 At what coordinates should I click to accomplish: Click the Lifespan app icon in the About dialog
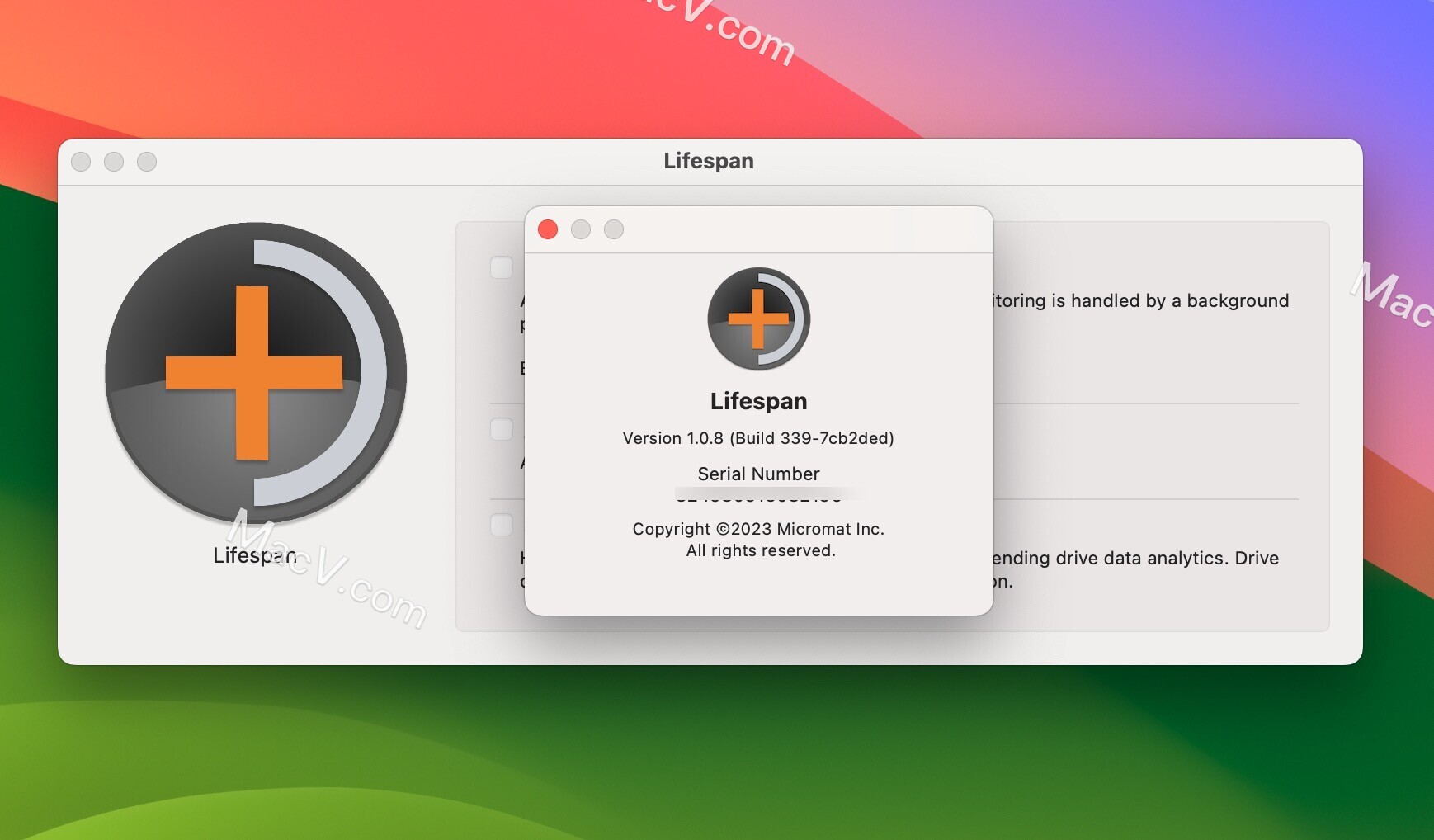759,319
